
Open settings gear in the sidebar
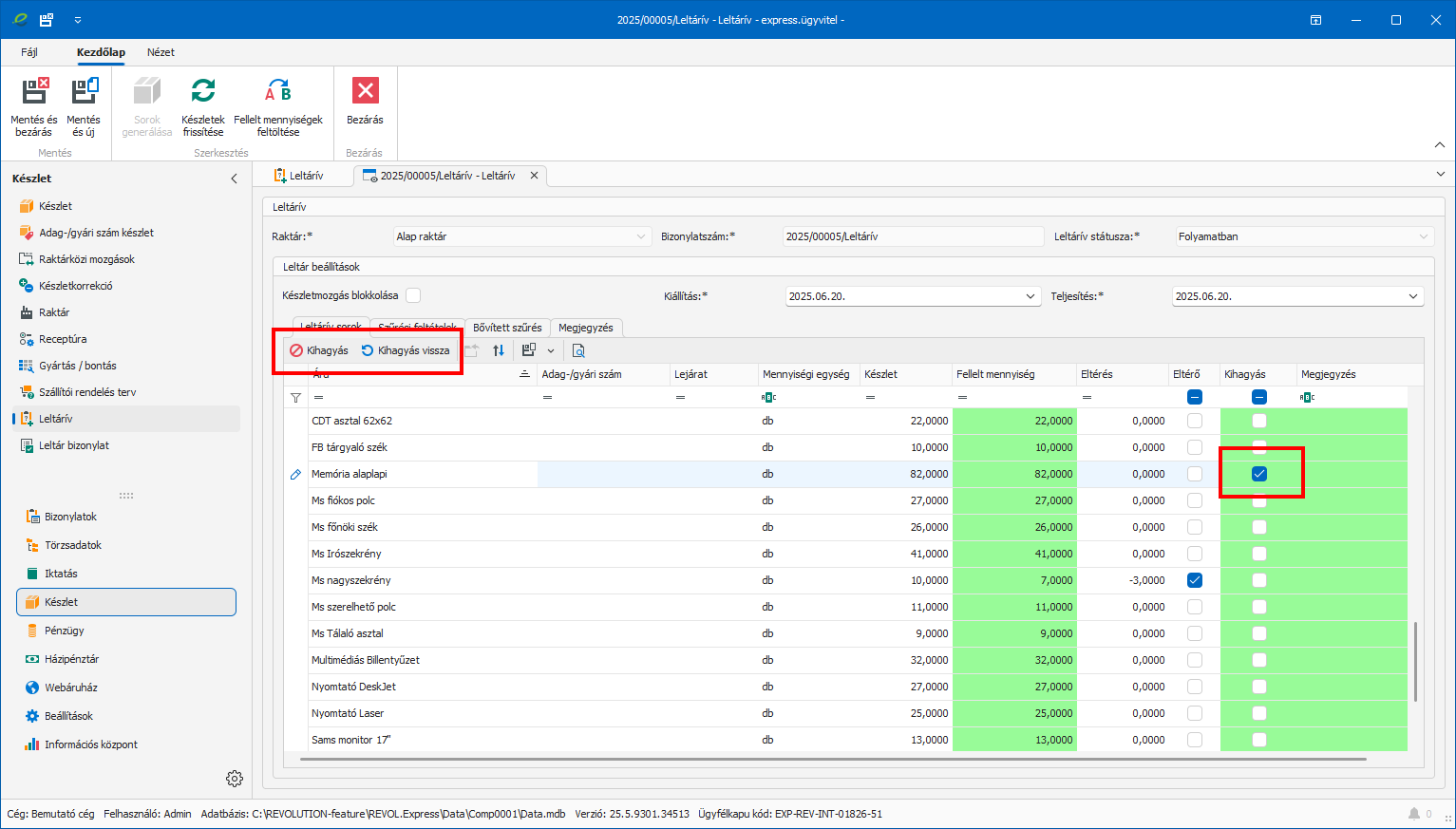(235, 779)
